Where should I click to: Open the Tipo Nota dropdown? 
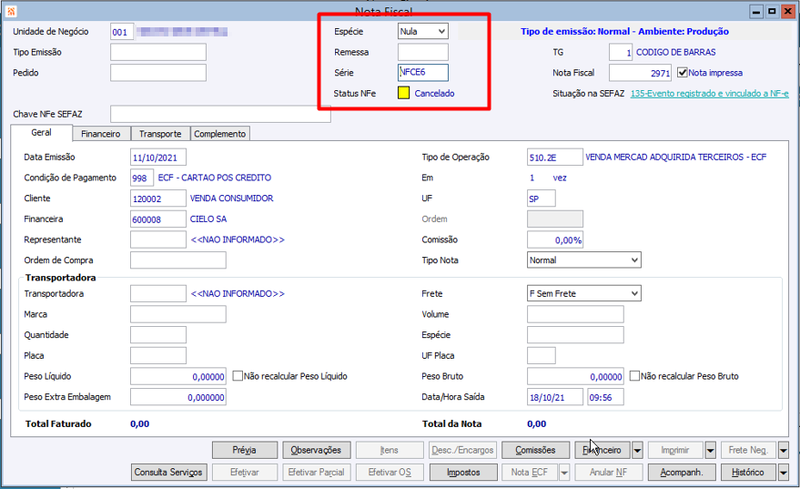[584, 260]
